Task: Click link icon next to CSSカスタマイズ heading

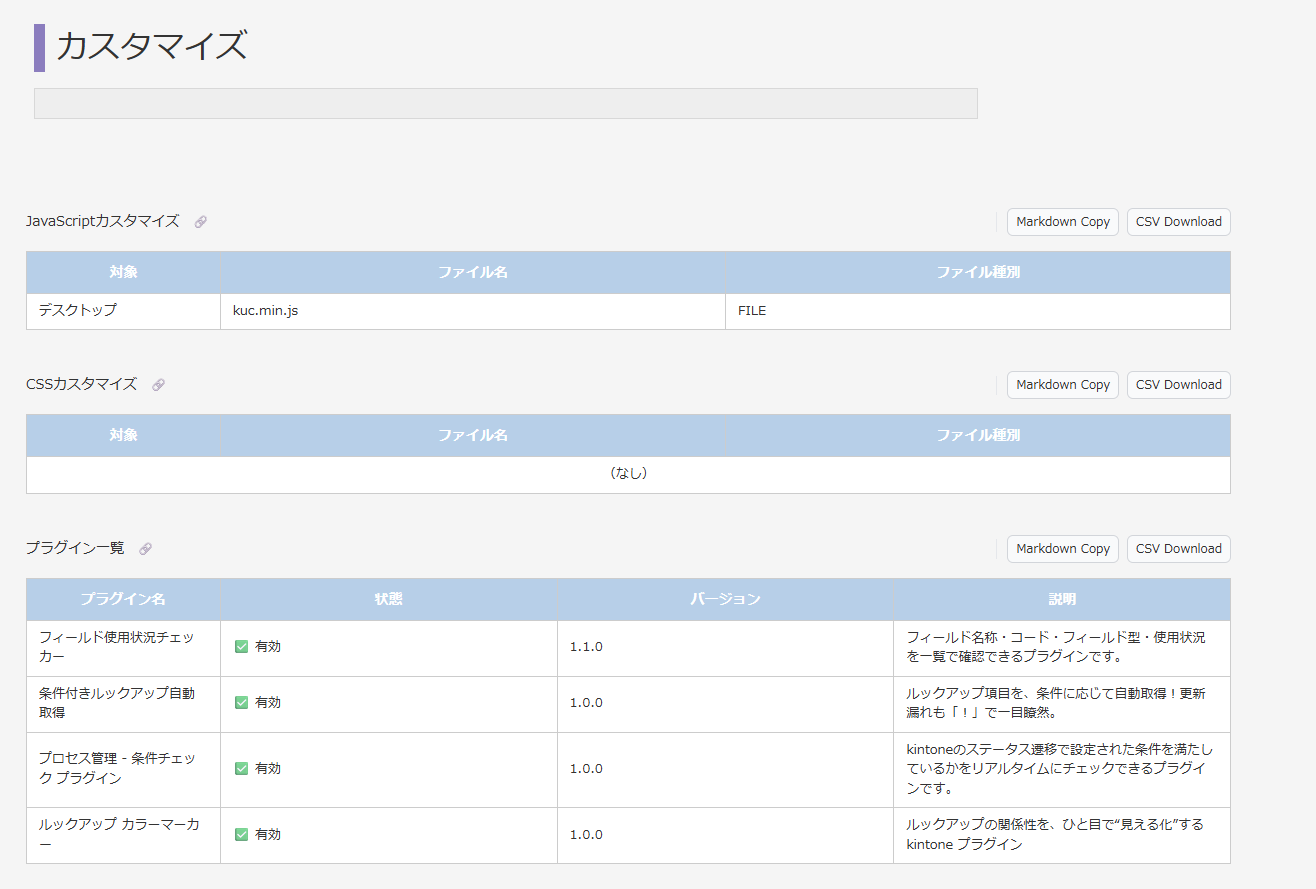Action: (158, 385)
